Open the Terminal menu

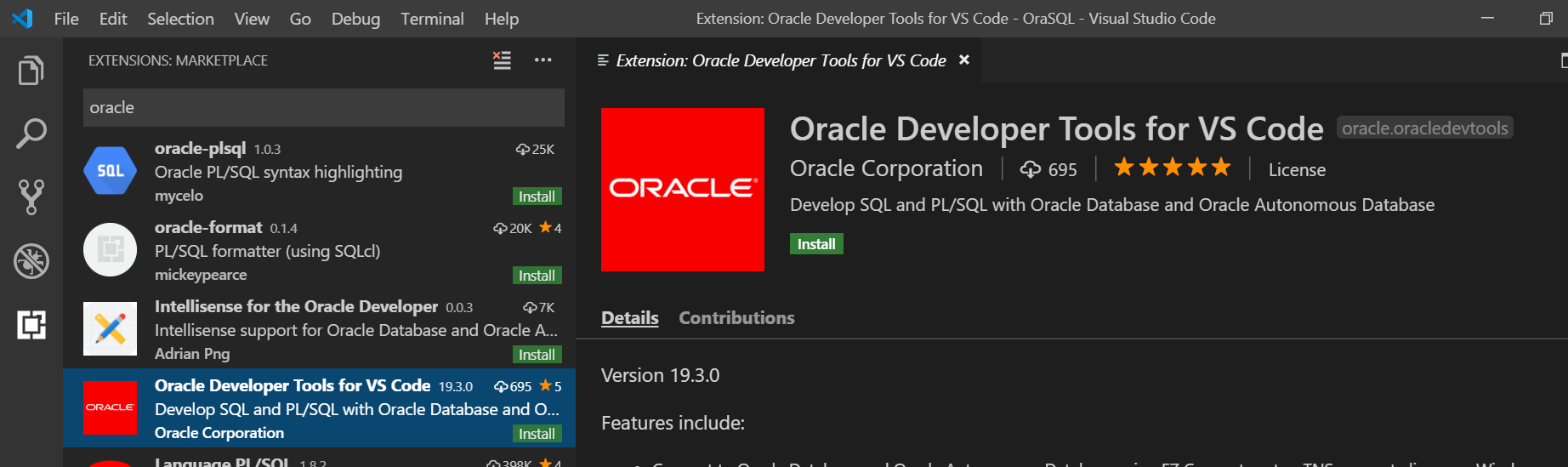[432, 19]
